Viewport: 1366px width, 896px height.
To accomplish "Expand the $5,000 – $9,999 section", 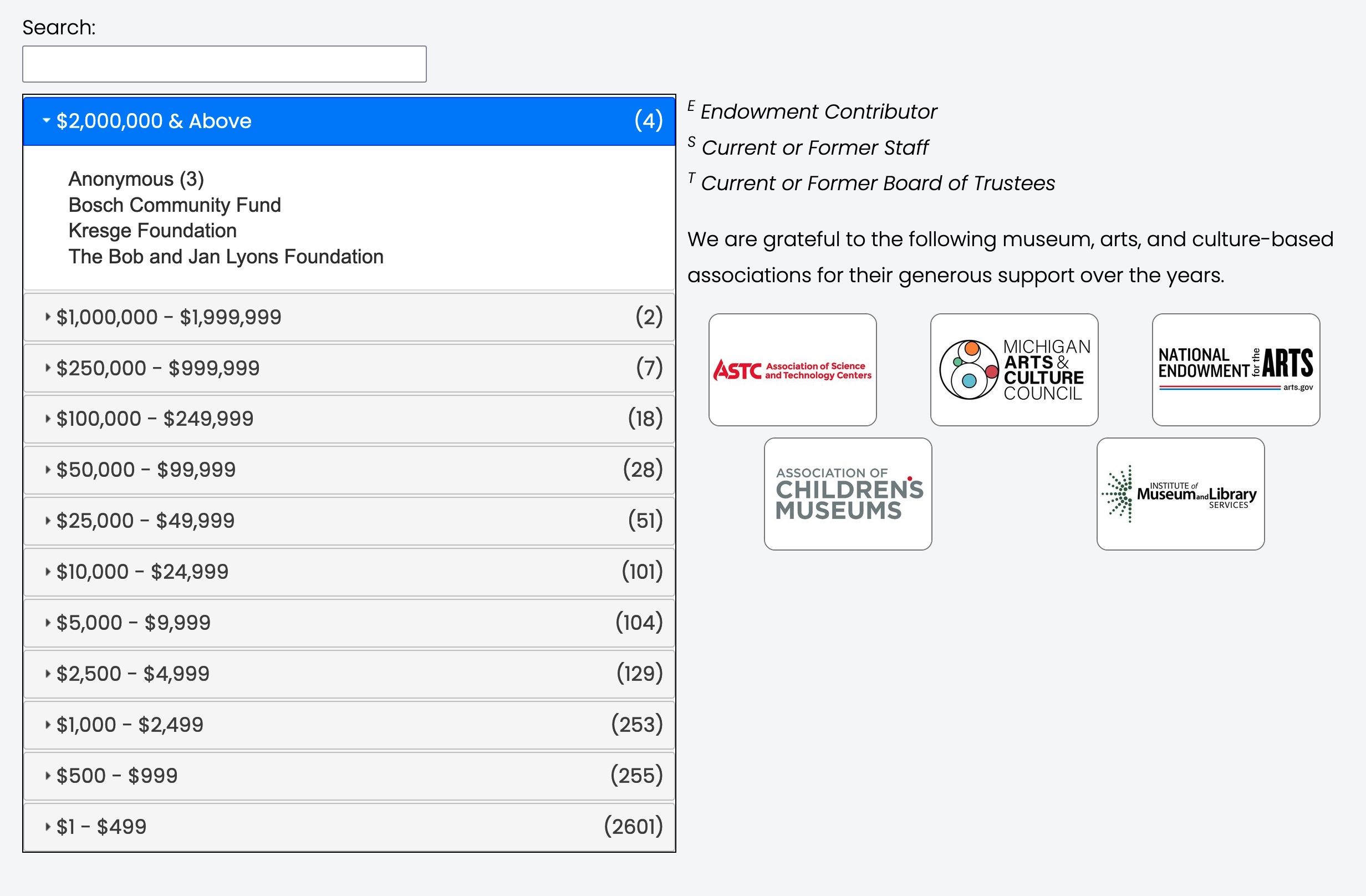I will point(349,623).
